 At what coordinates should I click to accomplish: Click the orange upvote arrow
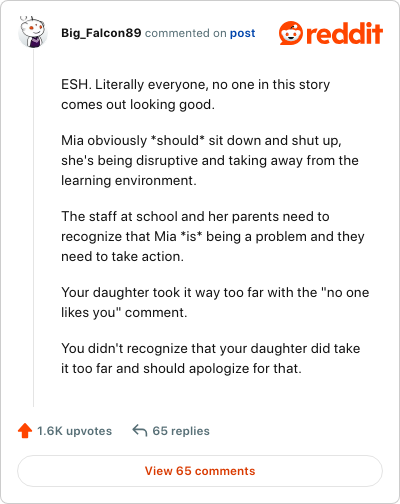tap(25, 431)
